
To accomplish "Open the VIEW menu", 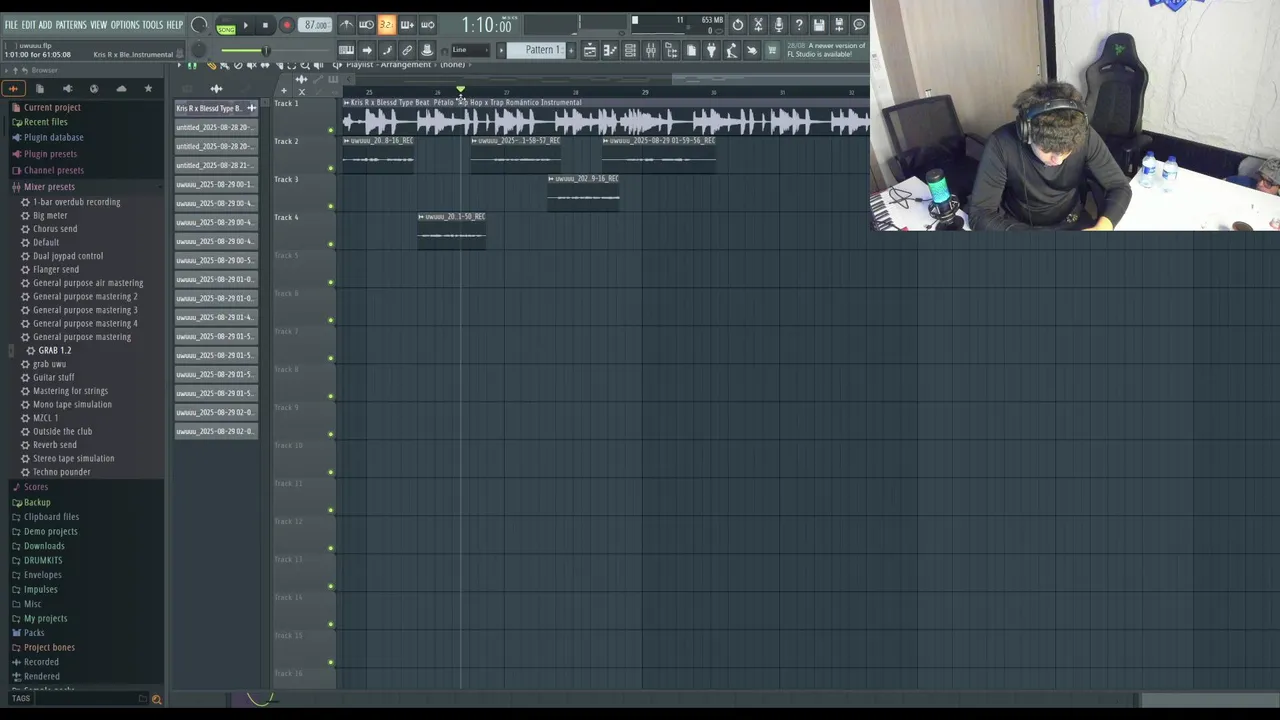I will pyautogui.click(x=98, y=25).
